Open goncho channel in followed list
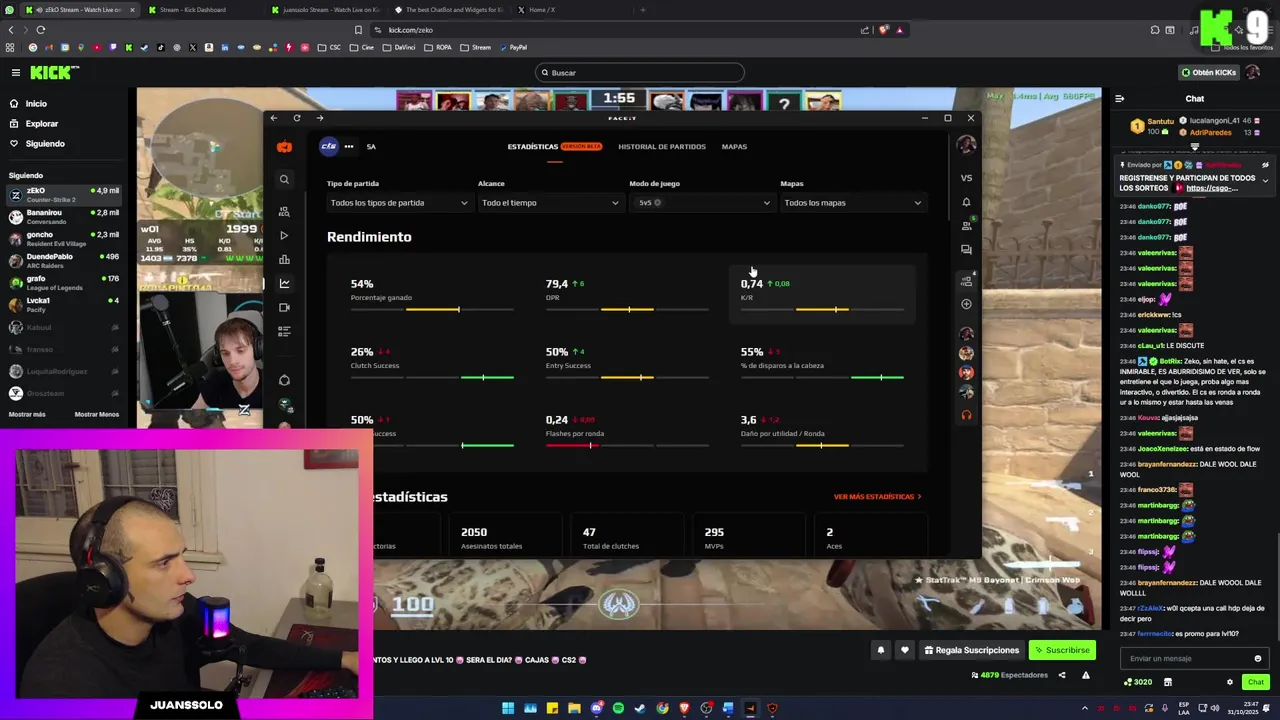The image size is (1280, 720). [x=64, y=238]
